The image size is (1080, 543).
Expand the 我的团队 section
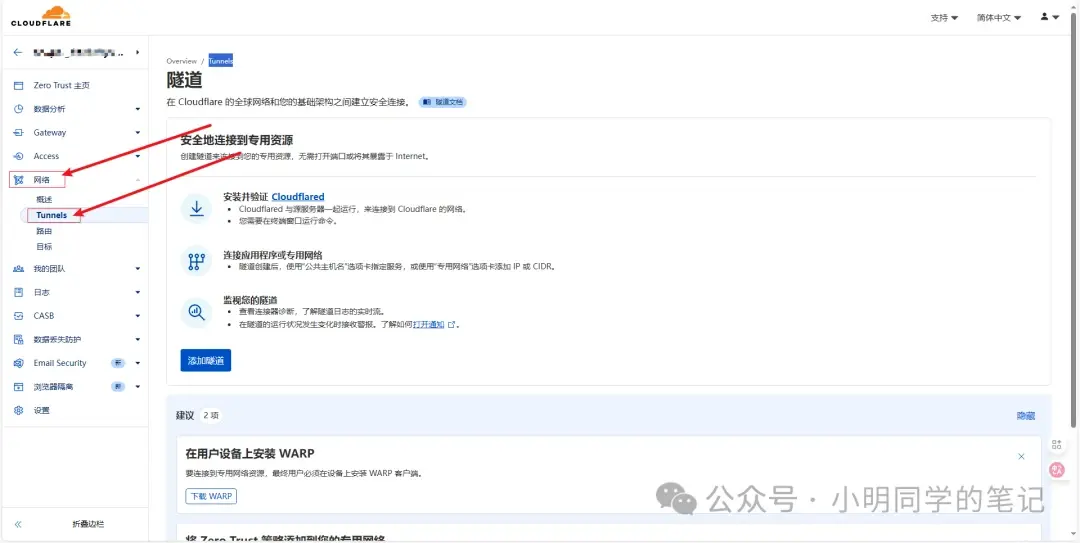138,269
